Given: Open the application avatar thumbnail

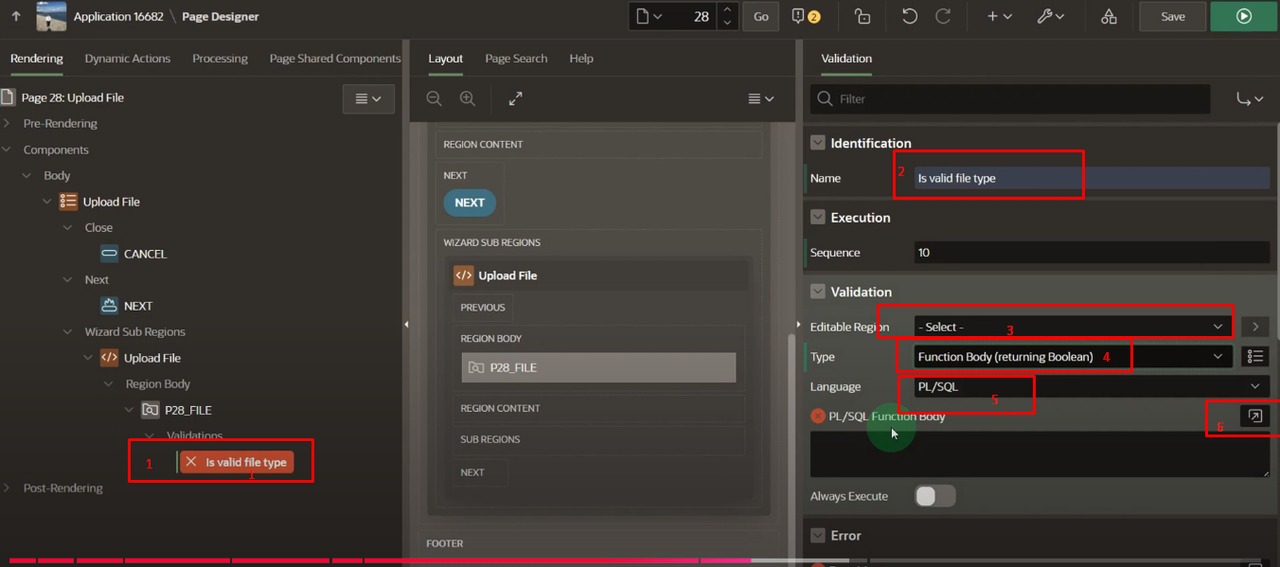Looking at the screenshot, I should (x=51, y=16).
